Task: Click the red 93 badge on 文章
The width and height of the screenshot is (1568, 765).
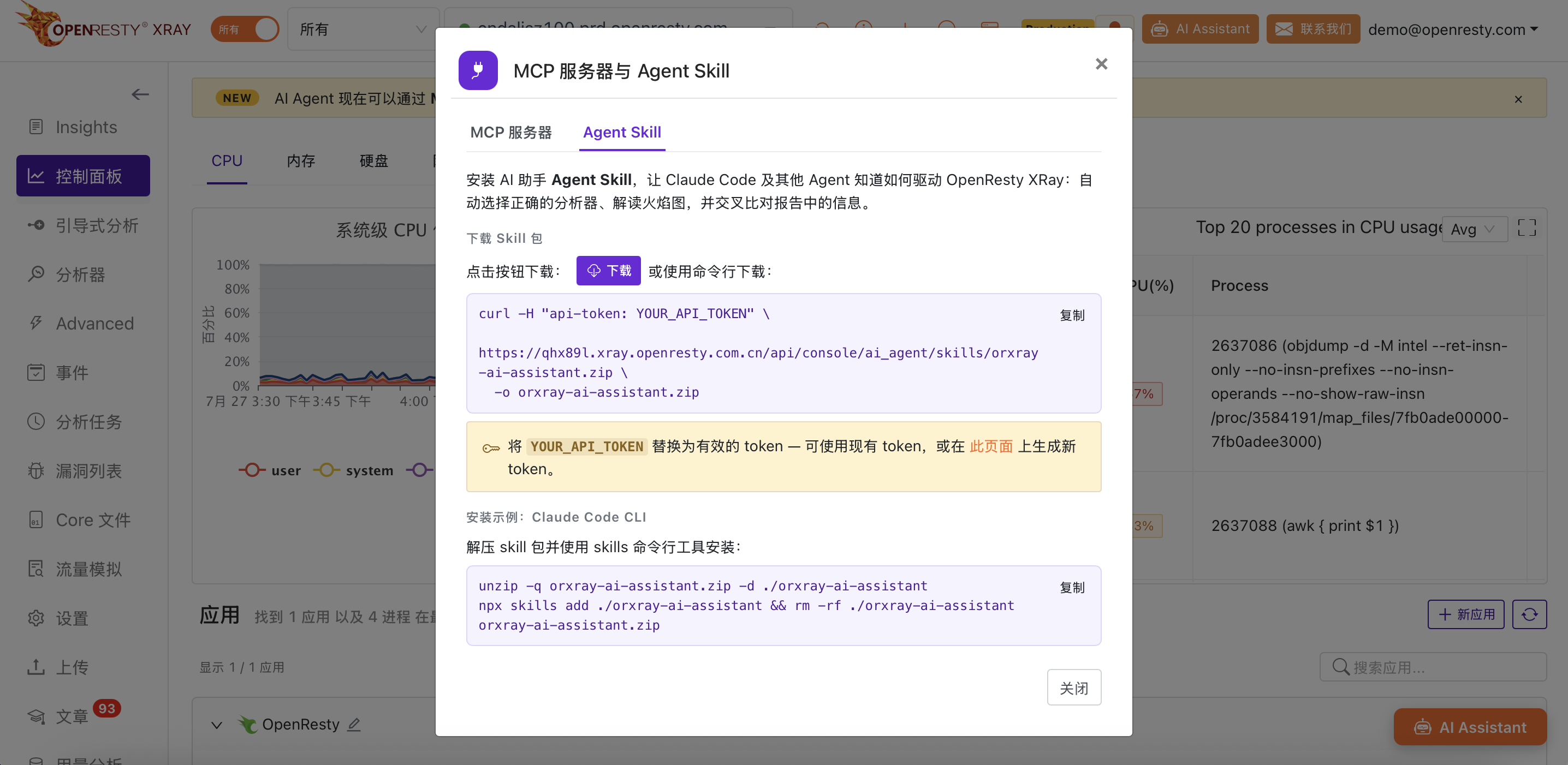Action: 106,708
